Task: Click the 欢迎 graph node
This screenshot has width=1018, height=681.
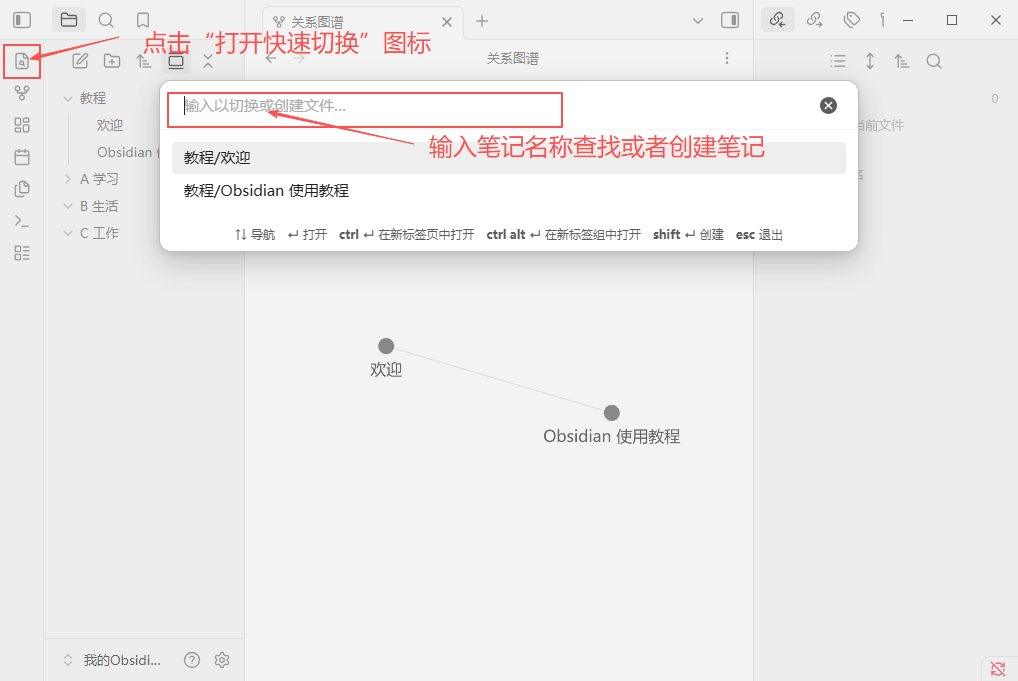Action: point(386,345)
